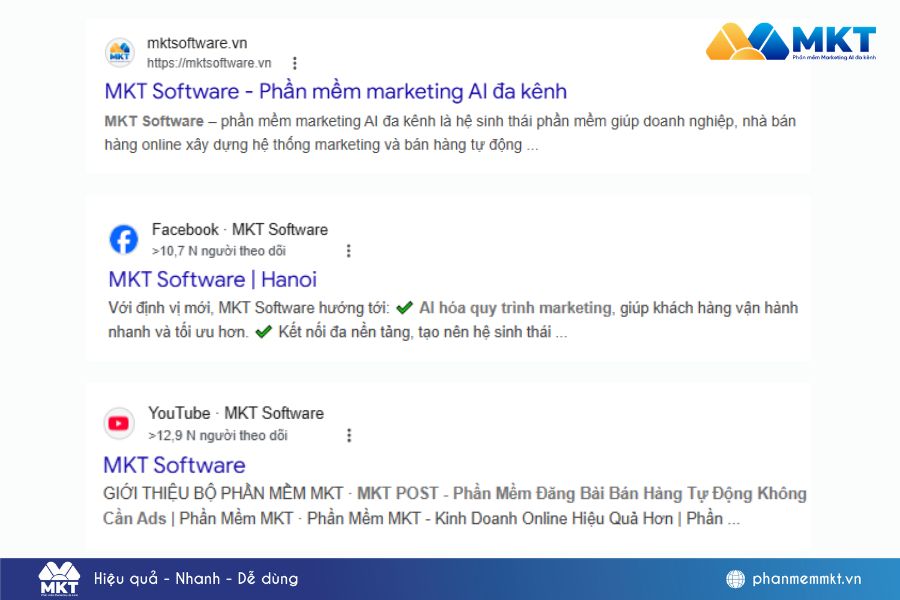Click the mktsoftware.vn site favicon
This screenshot has width=900, height=600.
(119, 53)
